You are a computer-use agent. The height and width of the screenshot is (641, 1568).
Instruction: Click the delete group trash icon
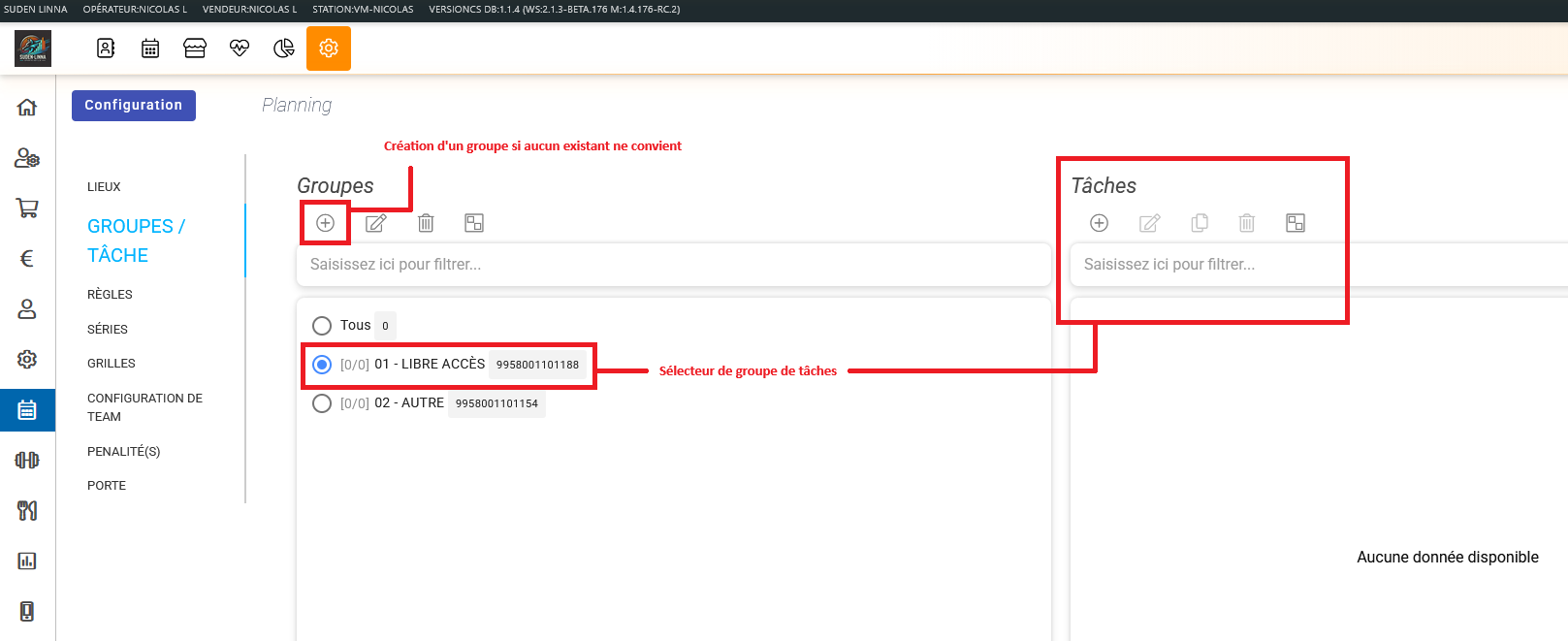426,223
